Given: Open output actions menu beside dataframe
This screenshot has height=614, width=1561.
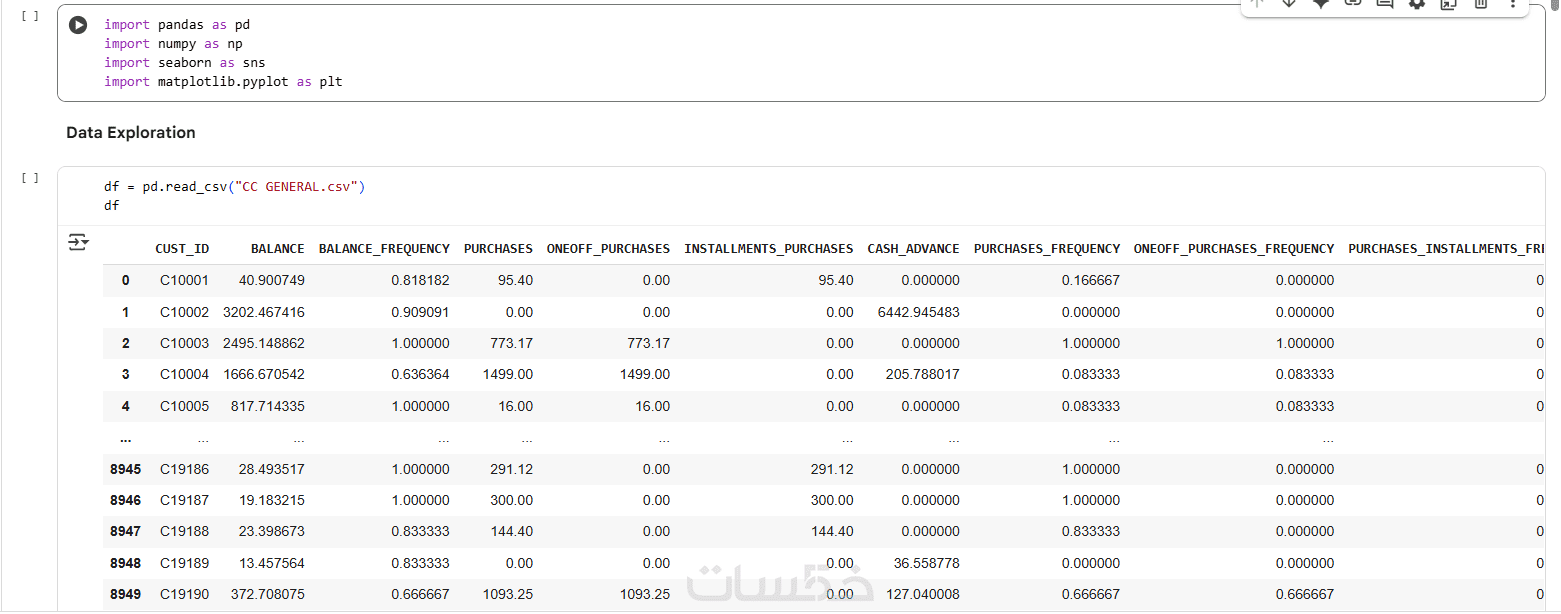Looking at the screenshot, I should click(x=78, y=242).
